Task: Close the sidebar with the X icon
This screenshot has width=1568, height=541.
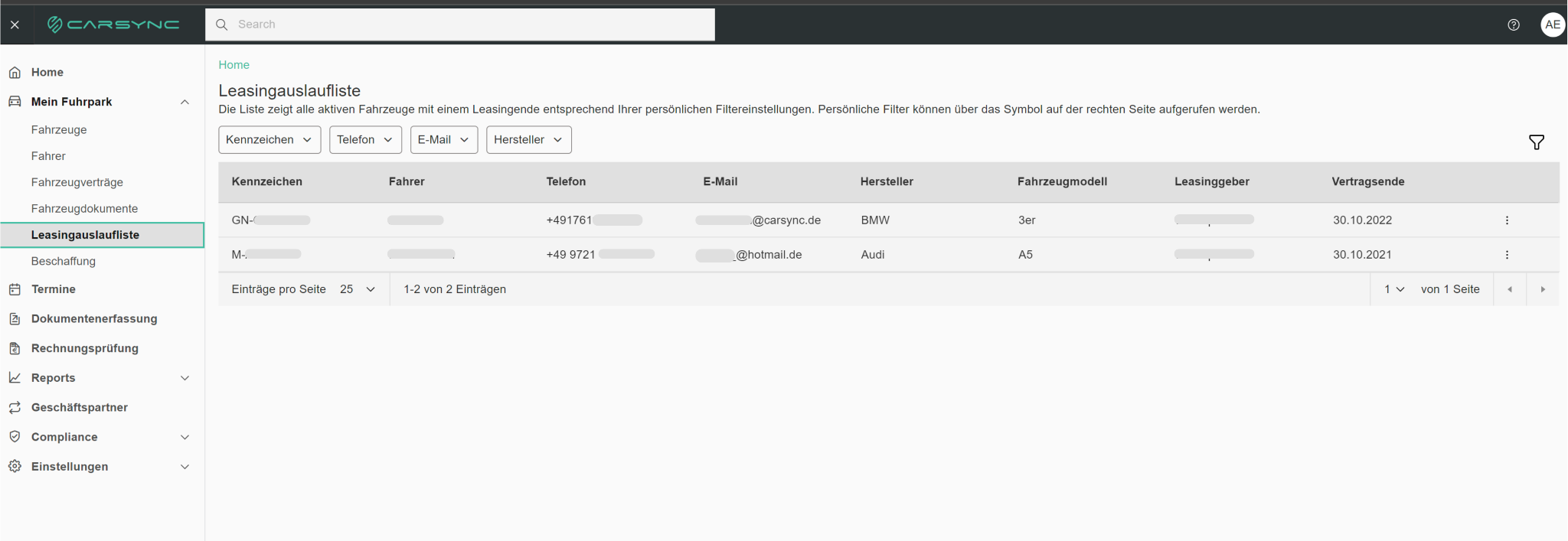Action: coord(15,24)
